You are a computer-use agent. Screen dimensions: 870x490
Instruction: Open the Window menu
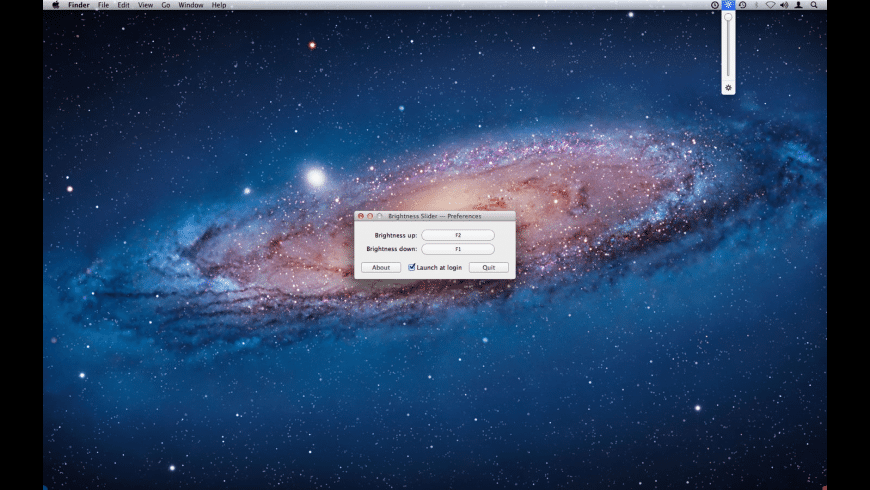coord(190,5)
